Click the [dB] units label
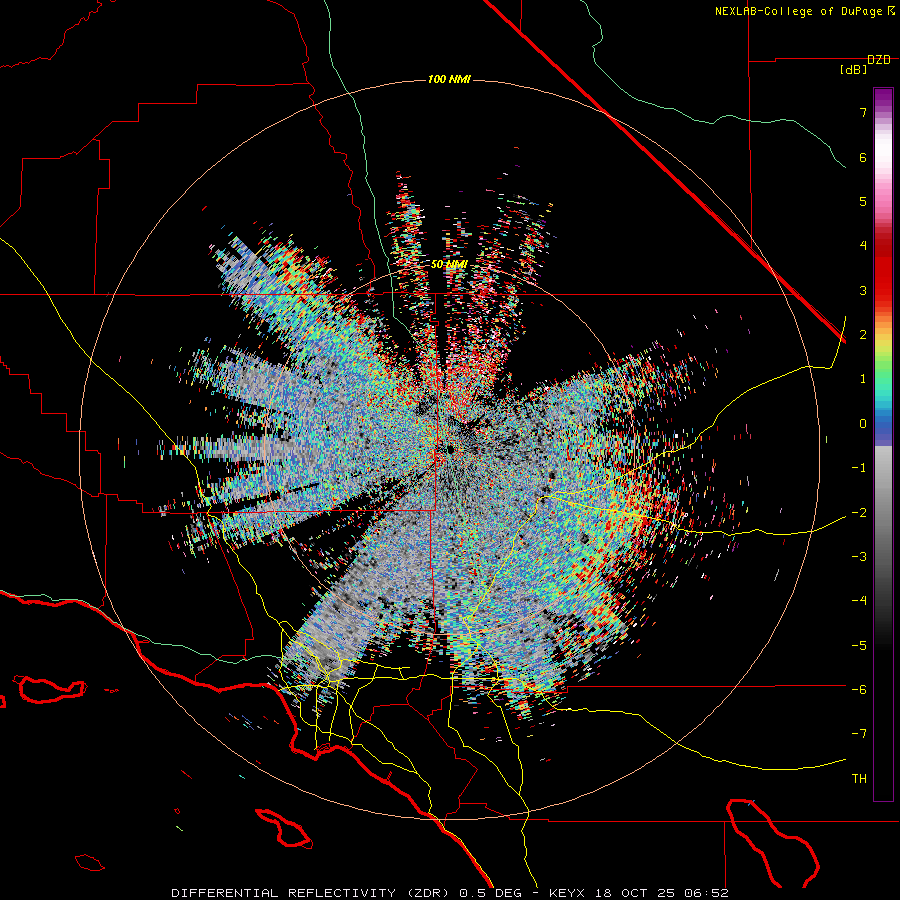The image size is (900, 900). 854,69
